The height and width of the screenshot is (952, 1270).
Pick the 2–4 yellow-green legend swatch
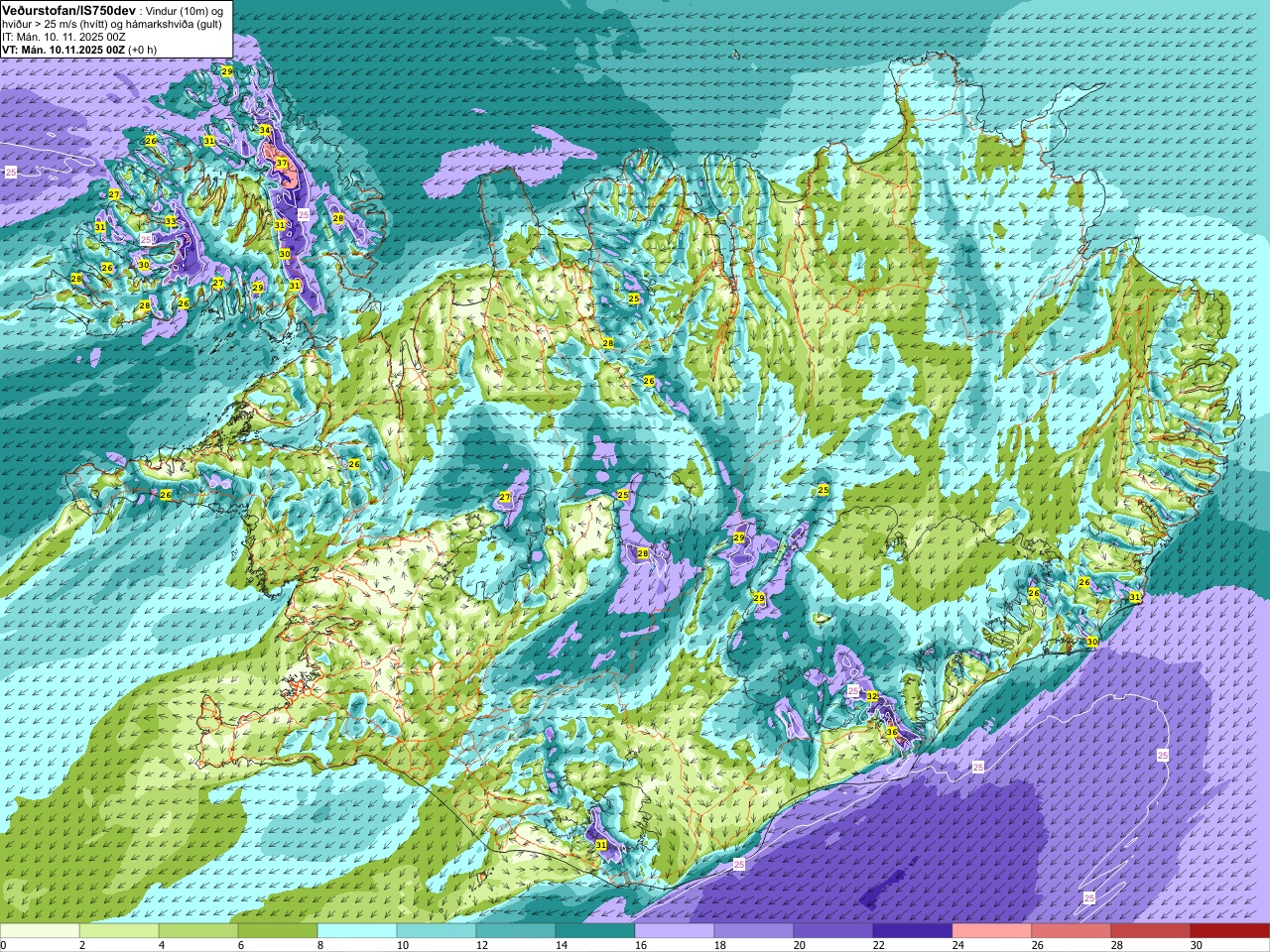click(119, 931)
